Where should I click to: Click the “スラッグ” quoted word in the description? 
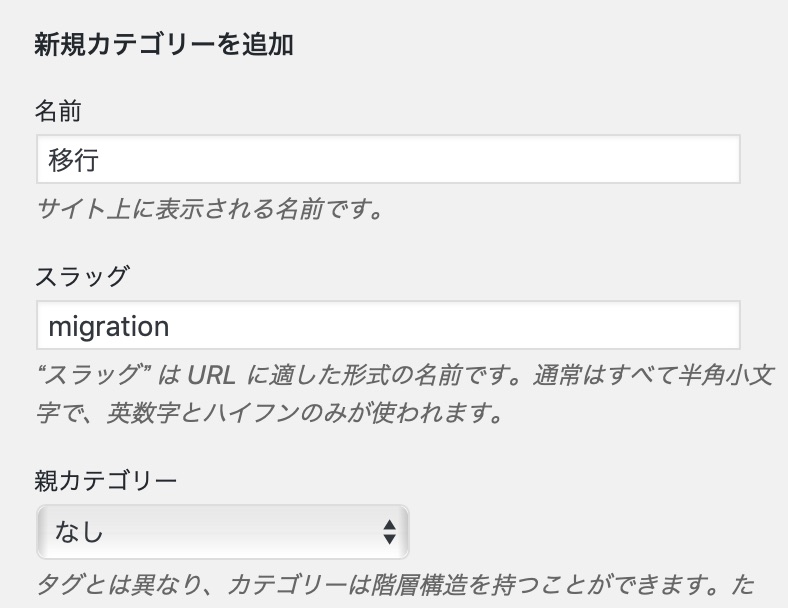tap(94, 374)
